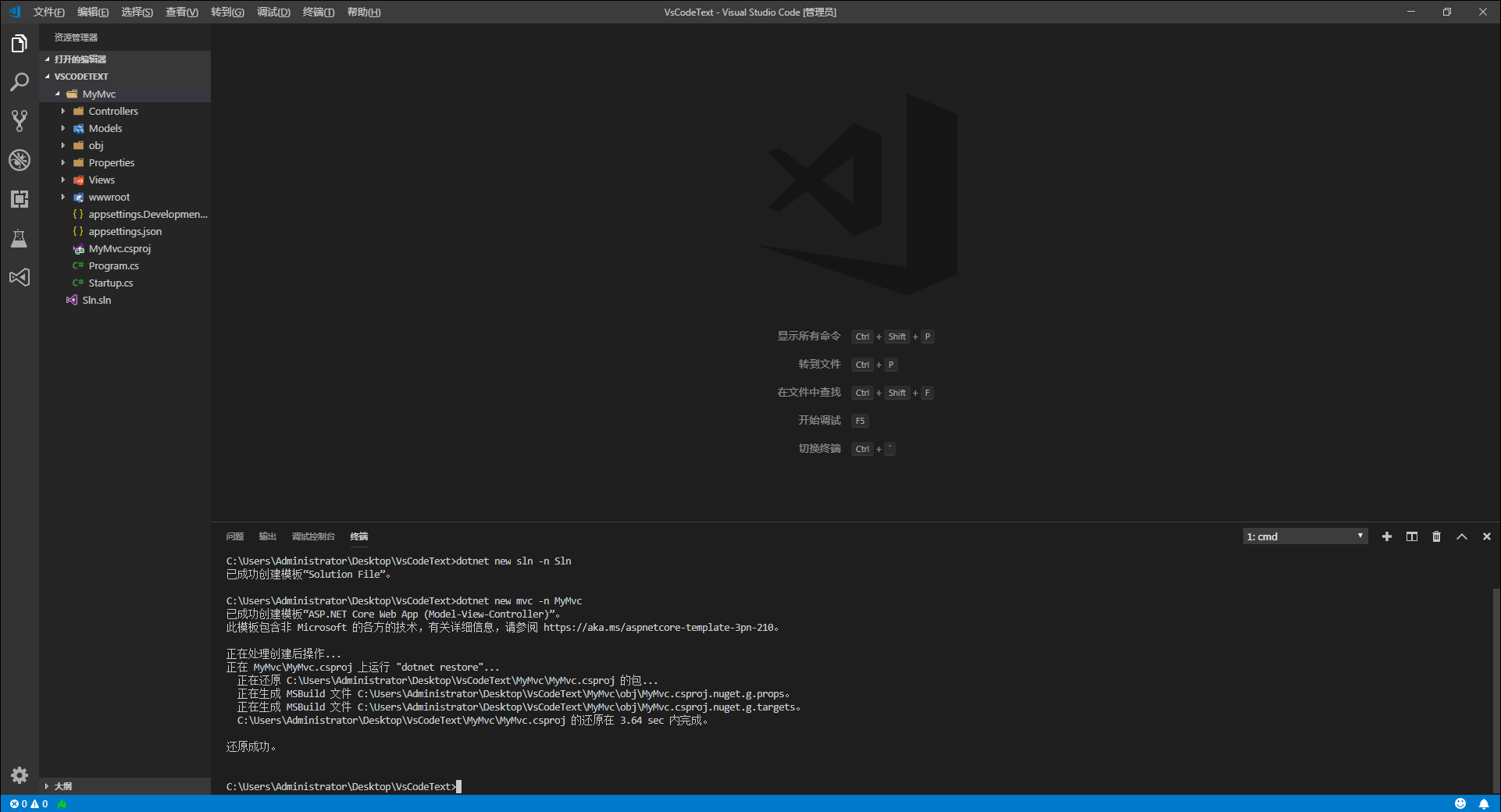Switch to the 输出 output tab

(x=267, y=536)
